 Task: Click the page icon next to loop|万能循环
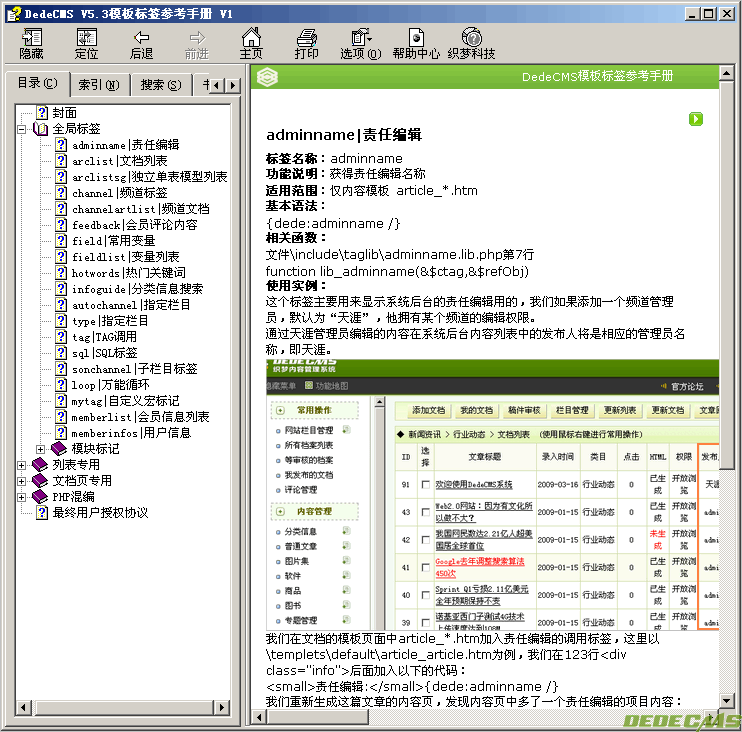click(x=61, y=385)
